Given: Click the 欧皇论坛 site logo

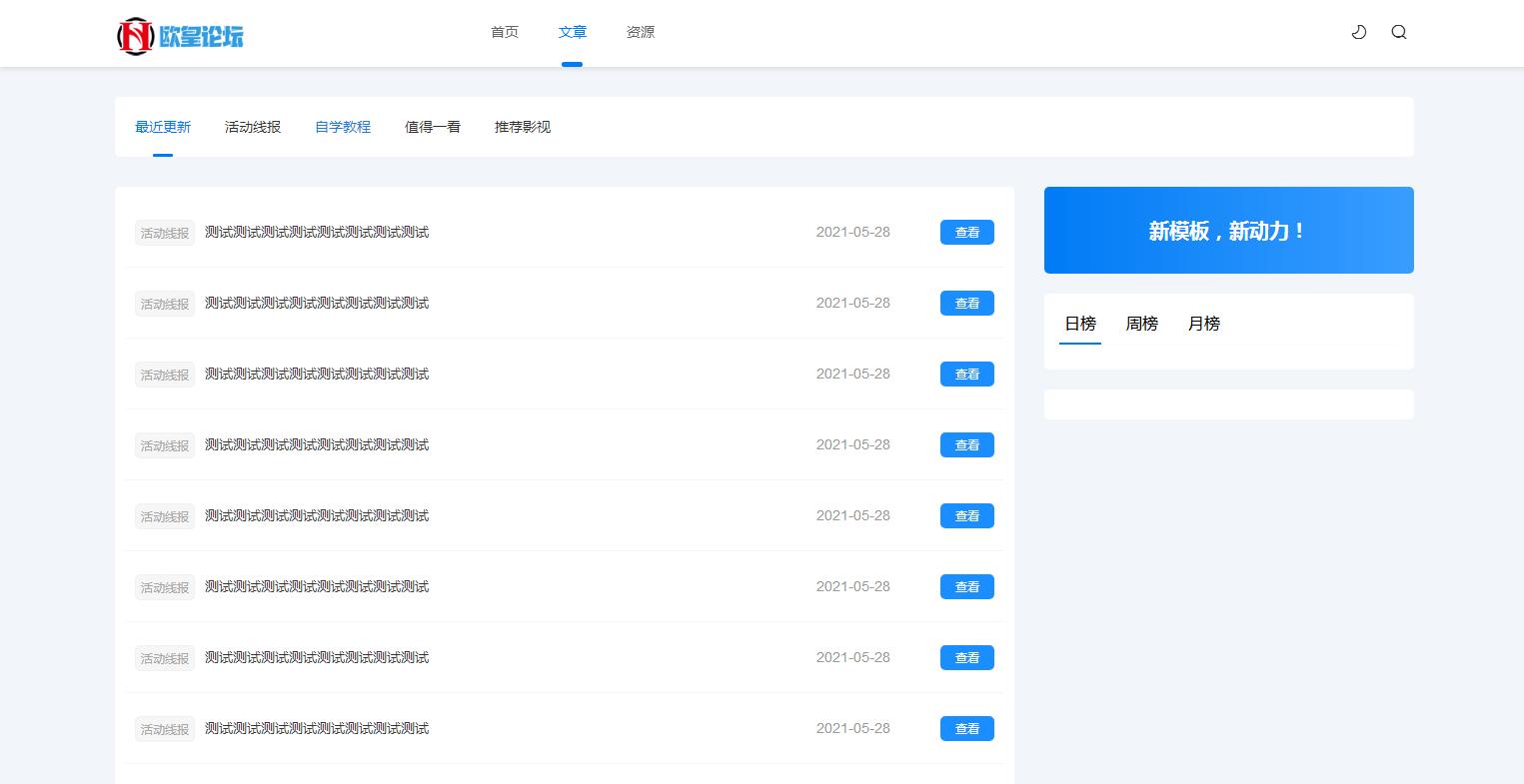Looking at the screenshot, I should pos(181,36).
